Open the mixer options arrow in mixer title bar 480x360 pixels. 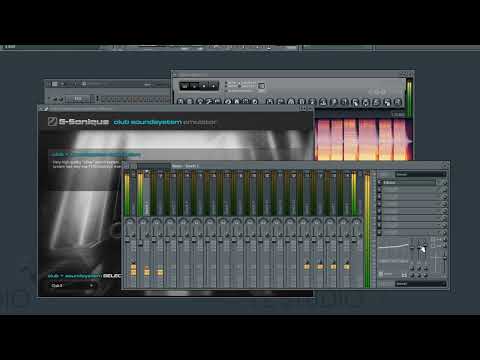tap(126, 166)
